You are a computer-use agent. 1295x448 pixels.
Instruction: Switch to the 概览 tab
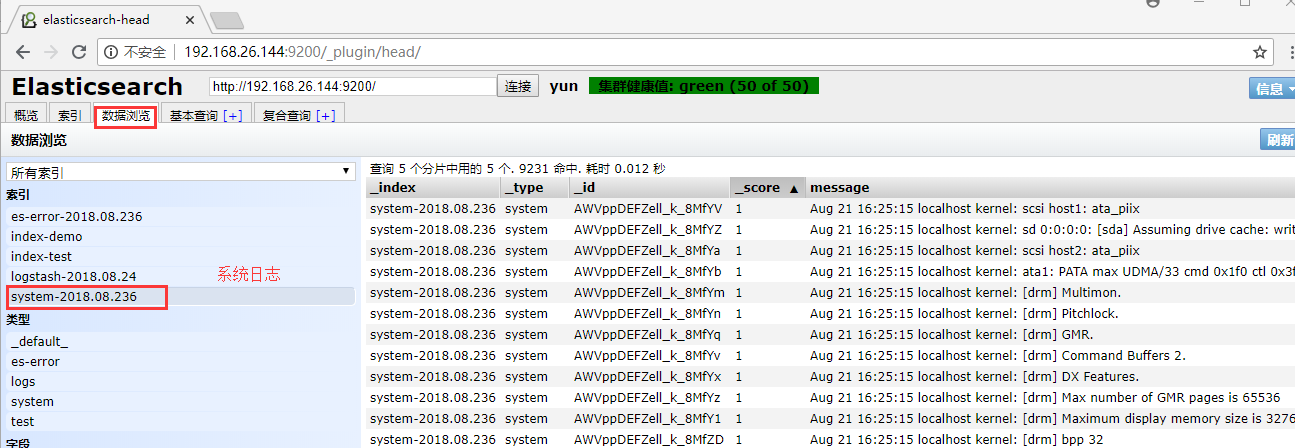pyautogui.click(x=25, y=116)
